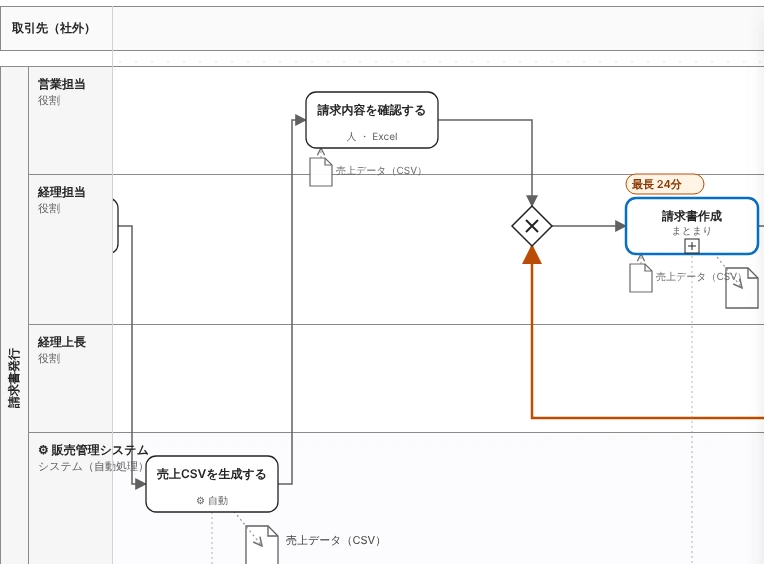Select the 請求内容を確認する task node
The height and width of the screenshot is (564, 764).
[372, 120]
